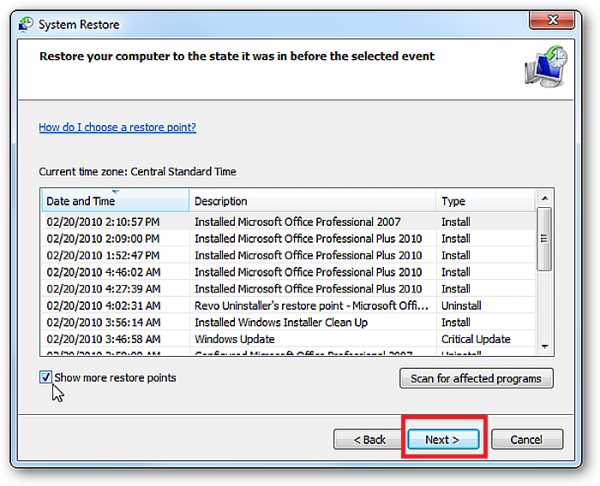
Task: Open 'How do I choose a restore point?' link
Action: point(117,127)
